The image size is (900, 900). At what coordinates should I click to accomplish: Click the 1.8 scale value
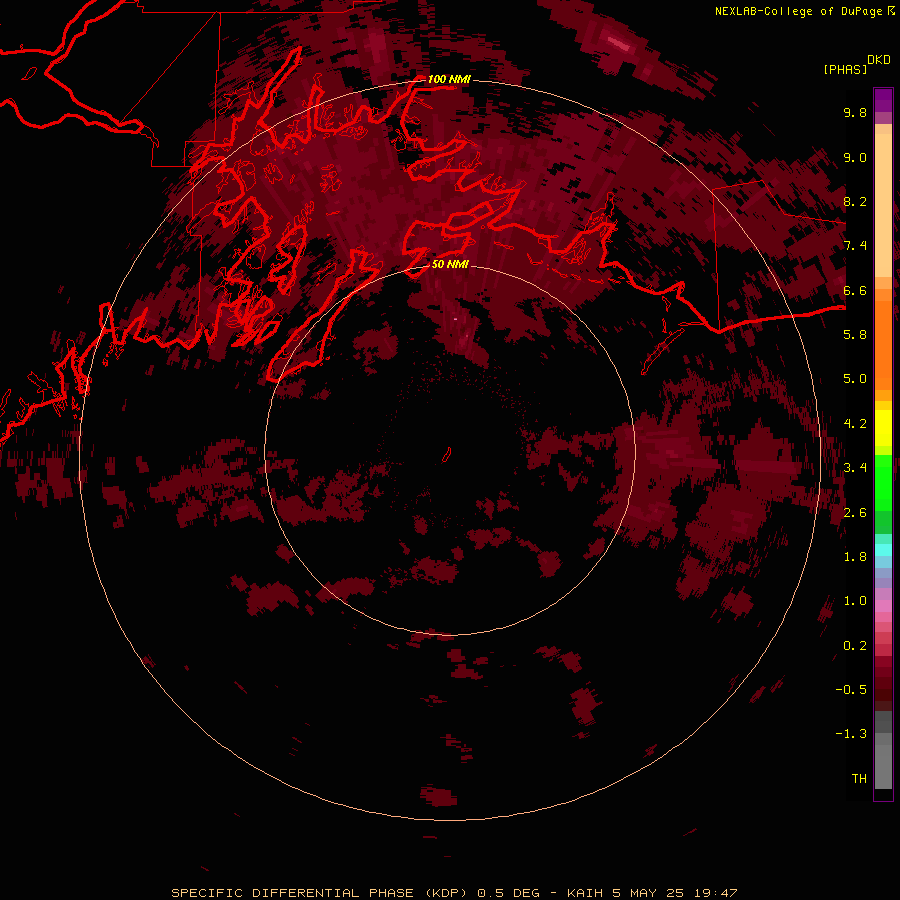(x=855, y=556)
